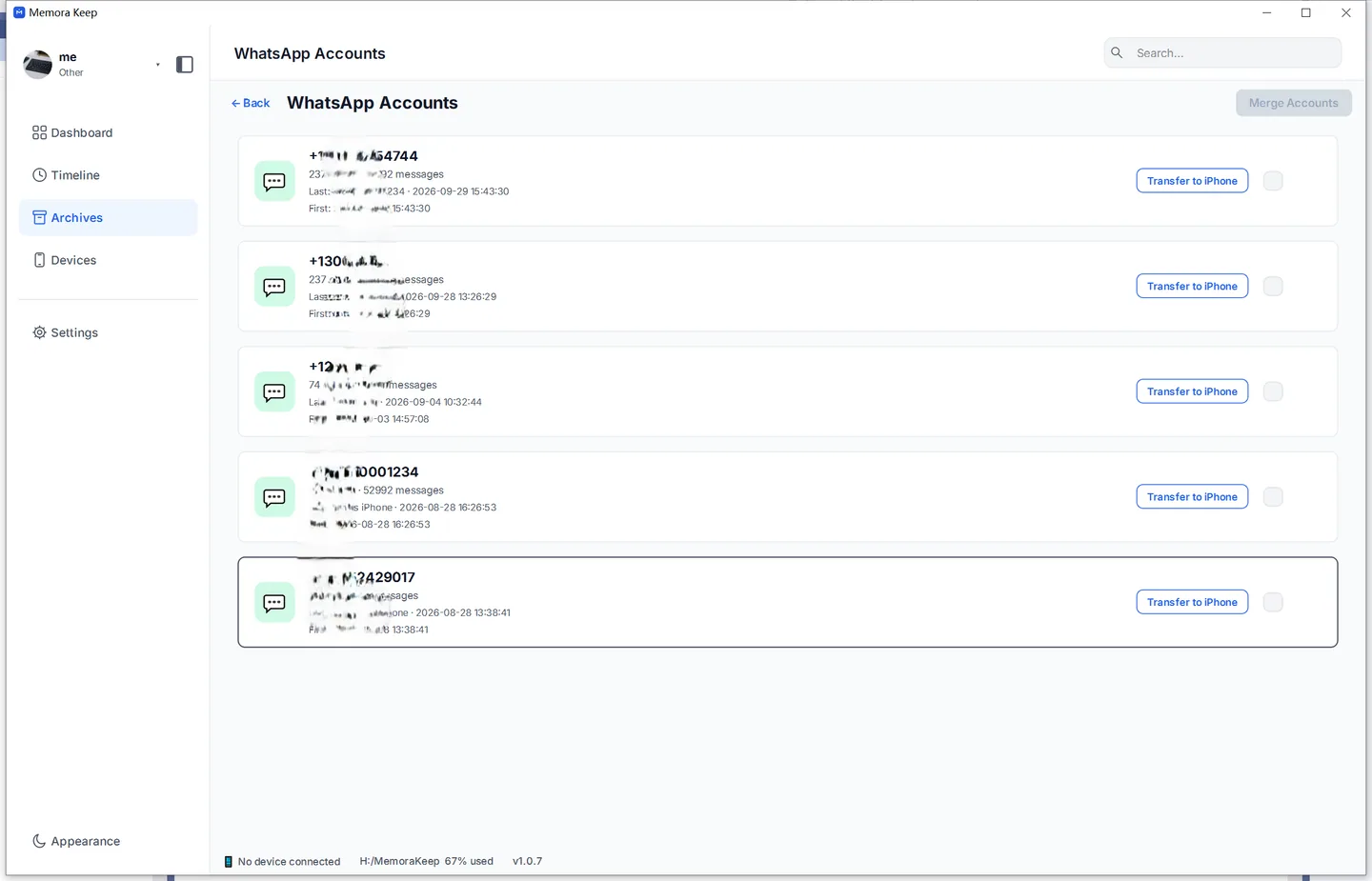The height and width of the screenshot is (881, 1372).
Task: Select checkbox for account ending 54744
Action: (1273, 181)
